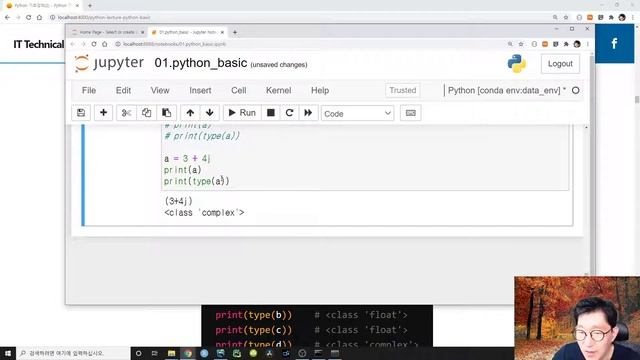Switch to Chrome on the taskbar
This screenshot has width=640, height=360.
(188, 353)
